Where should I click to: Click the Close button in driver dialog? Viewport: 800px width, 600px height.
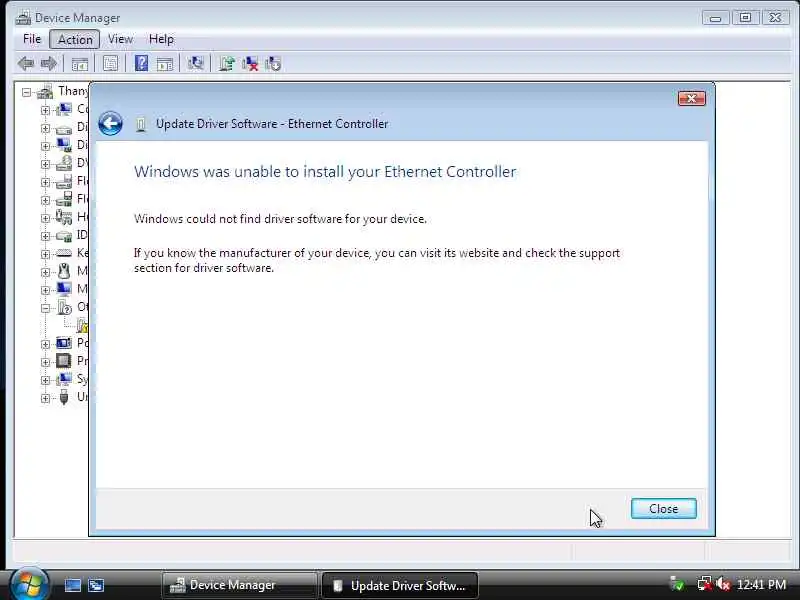(663, 509)
